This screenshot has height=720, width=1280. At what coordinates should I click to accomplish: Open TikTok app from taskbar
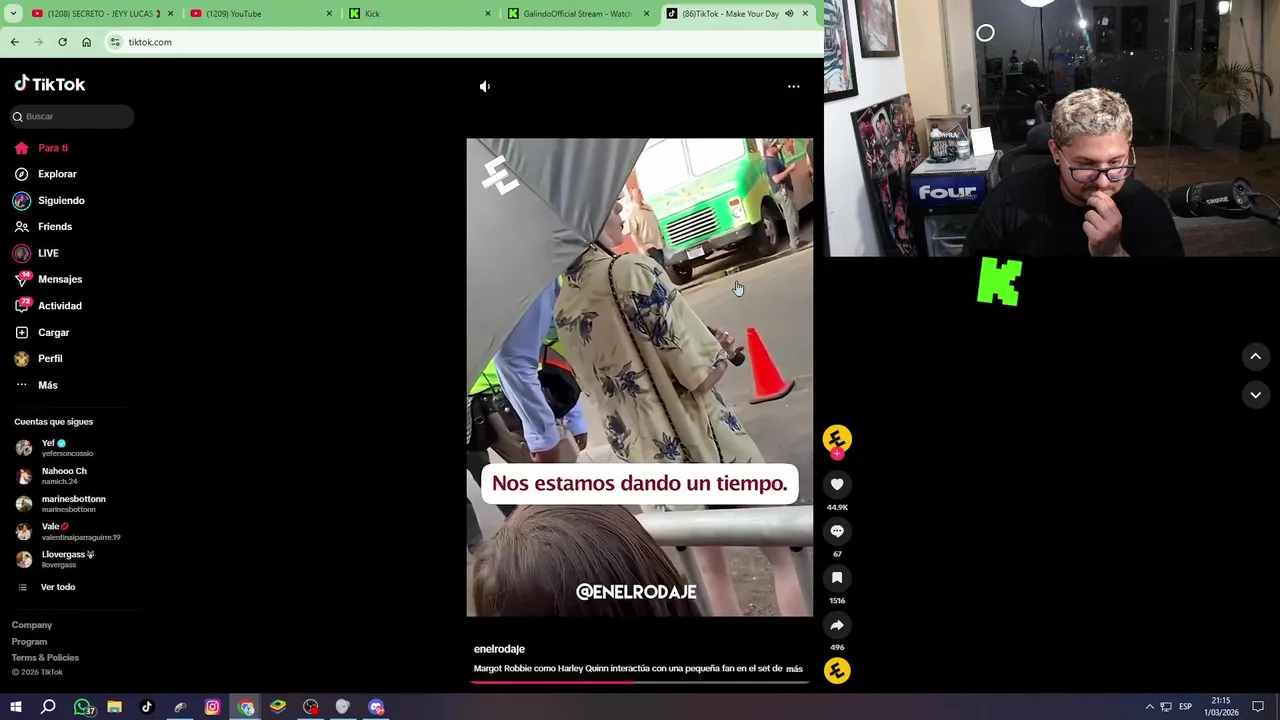tap(147, 707)
